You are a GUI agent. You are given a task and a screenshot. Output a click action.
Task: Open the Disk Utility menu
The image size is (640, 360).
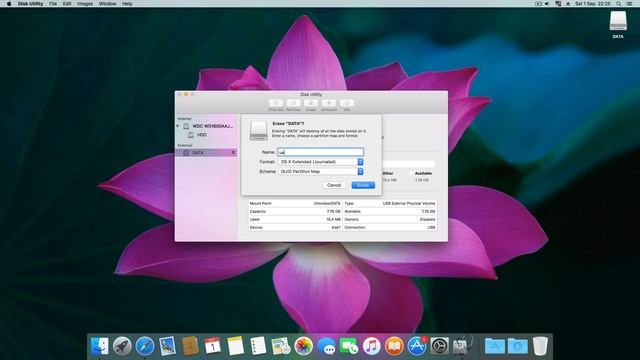30,4
